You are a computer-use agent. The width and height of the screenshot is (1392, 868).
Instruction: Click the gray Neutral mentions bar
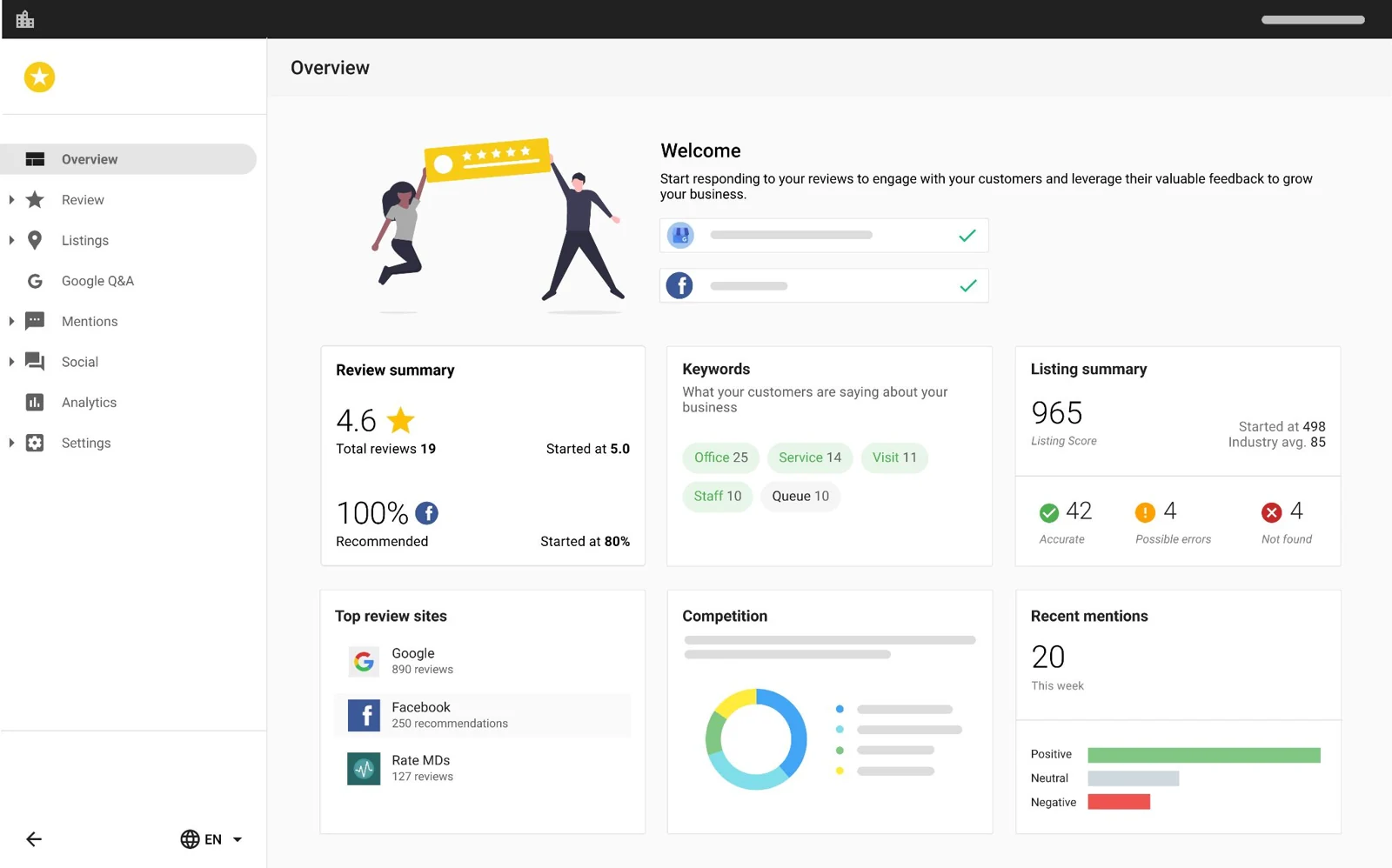pyautogui.click(x=1134, y=778)
